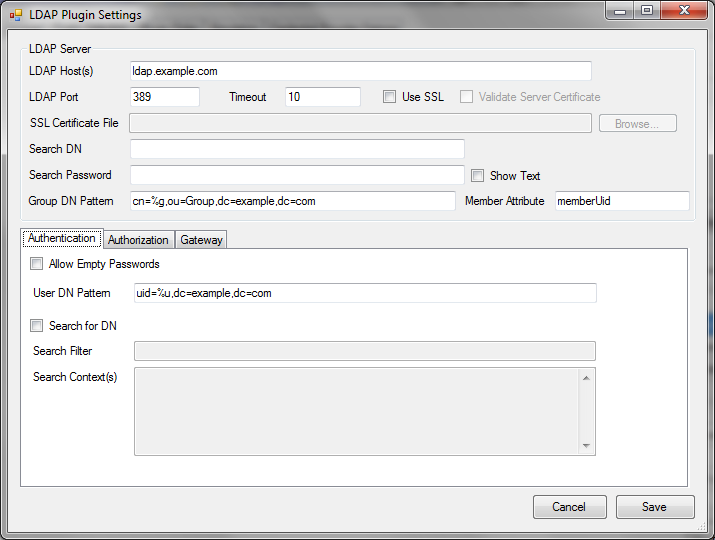
Task: Click the 'Search Filter' label
Action: (62, 351)
